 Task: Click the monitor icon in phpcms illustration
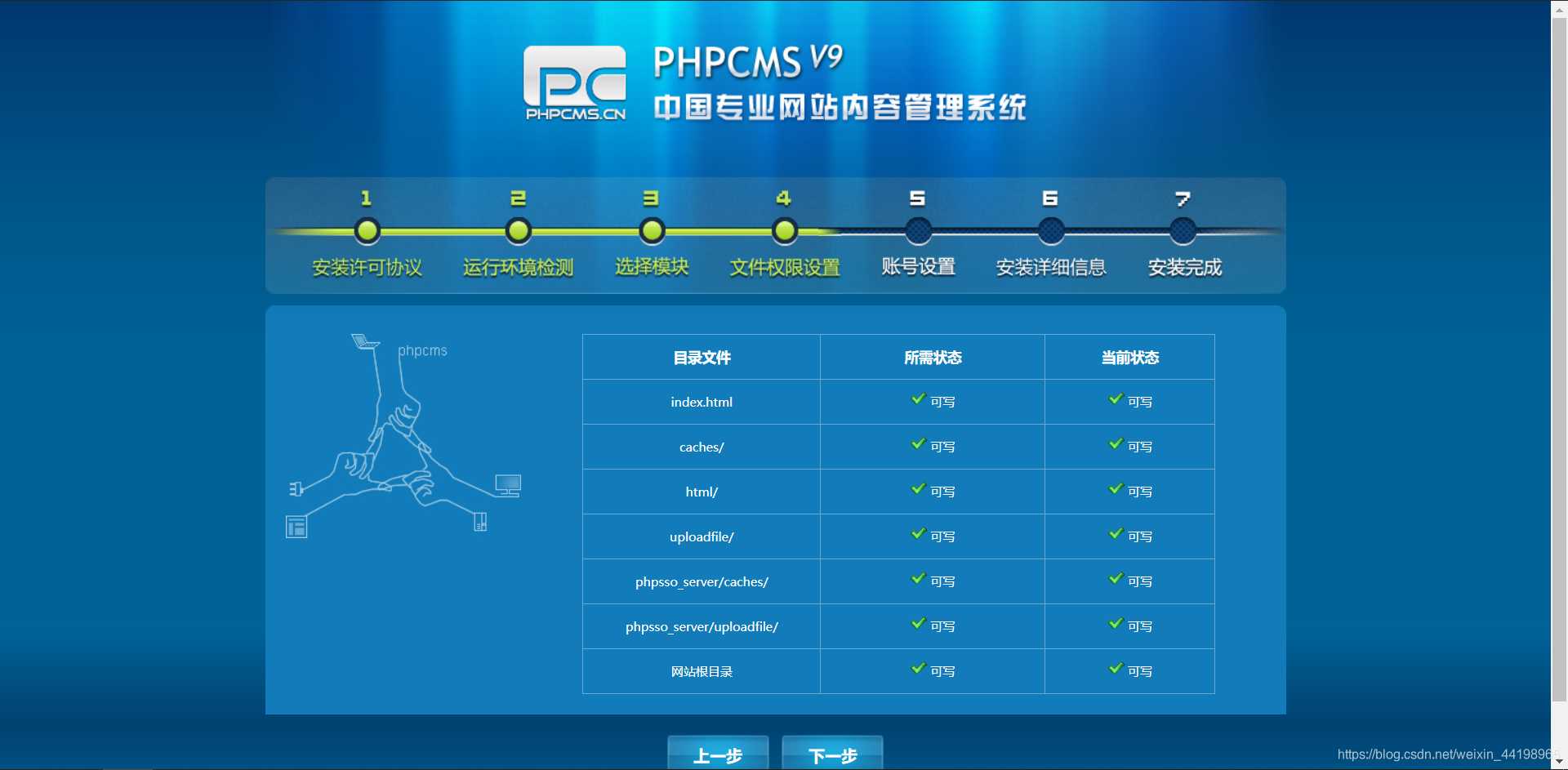point(508,486)
